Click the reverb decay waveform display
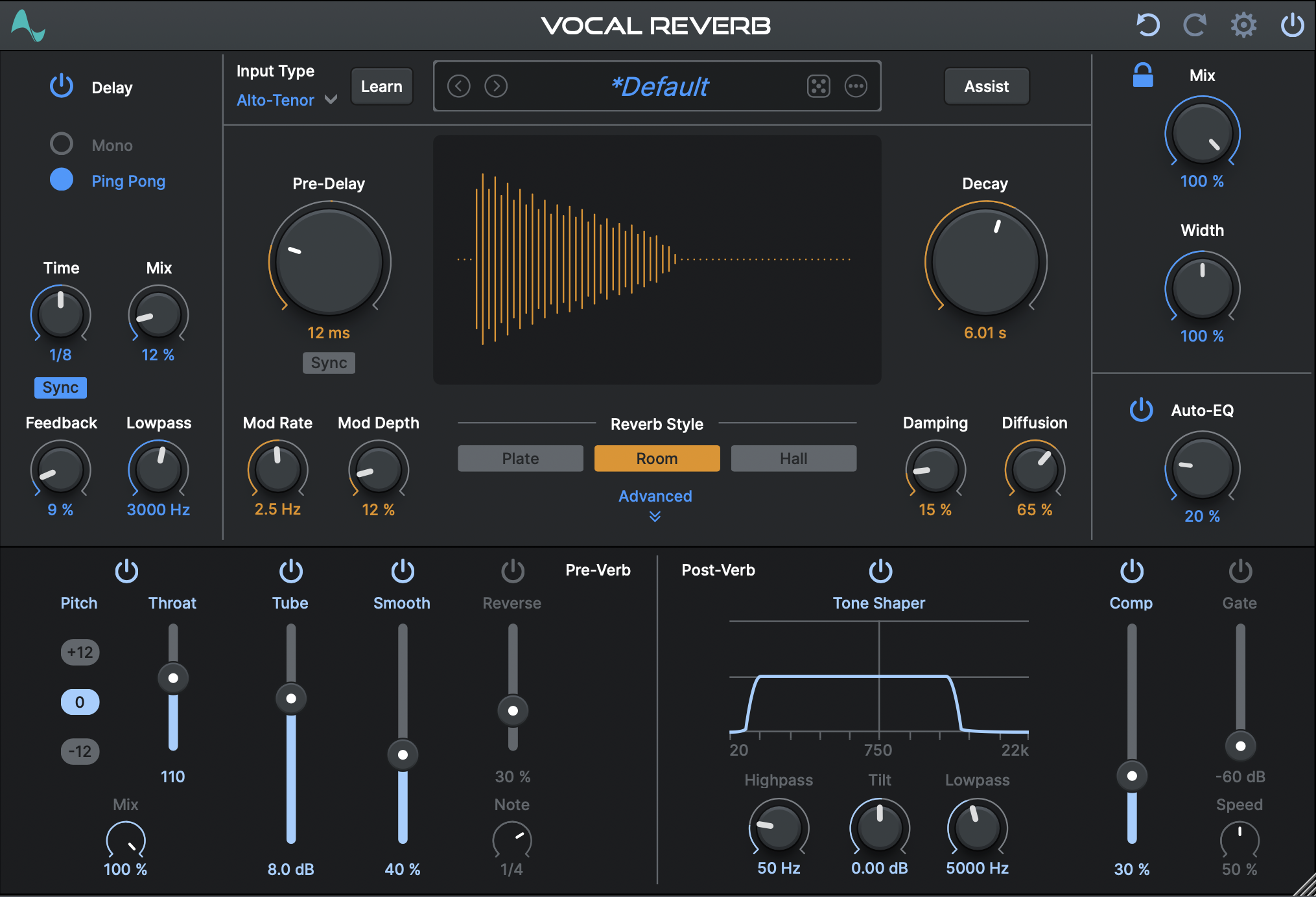This screenshot has height=897, width=1316. [x=657, y=259]
